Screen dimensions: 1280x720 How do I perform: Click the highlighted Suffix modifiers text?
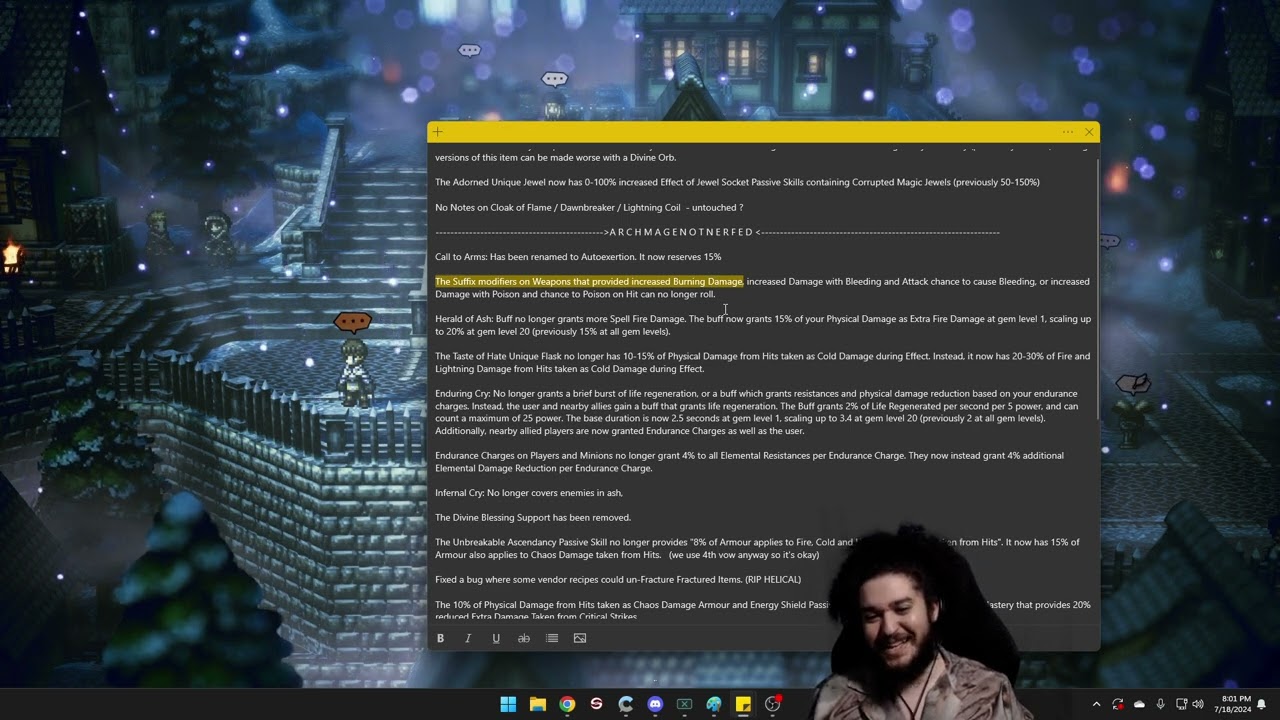click(588, 282)
